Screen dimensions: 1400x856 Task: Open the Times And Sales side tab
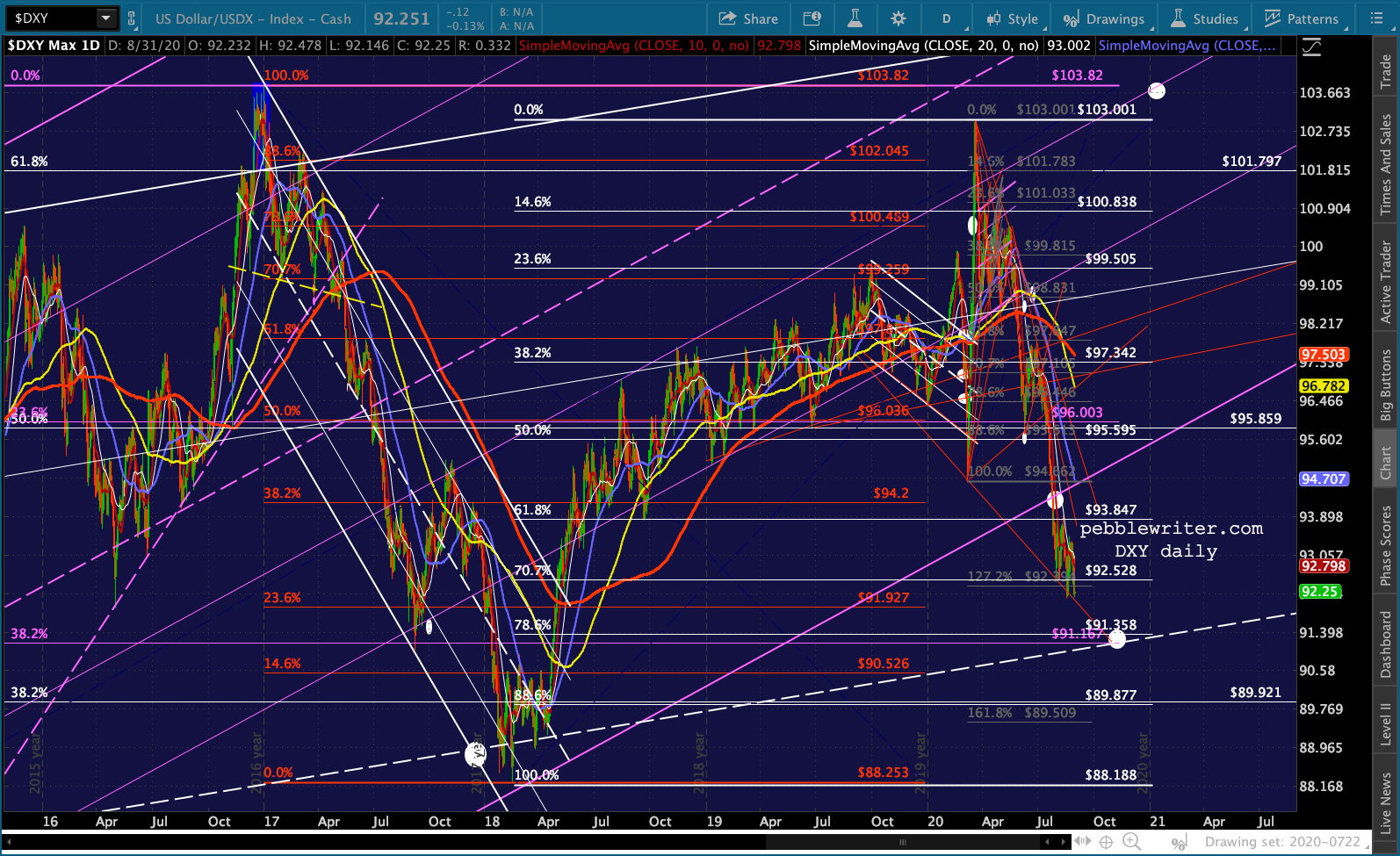[1385, 164]
